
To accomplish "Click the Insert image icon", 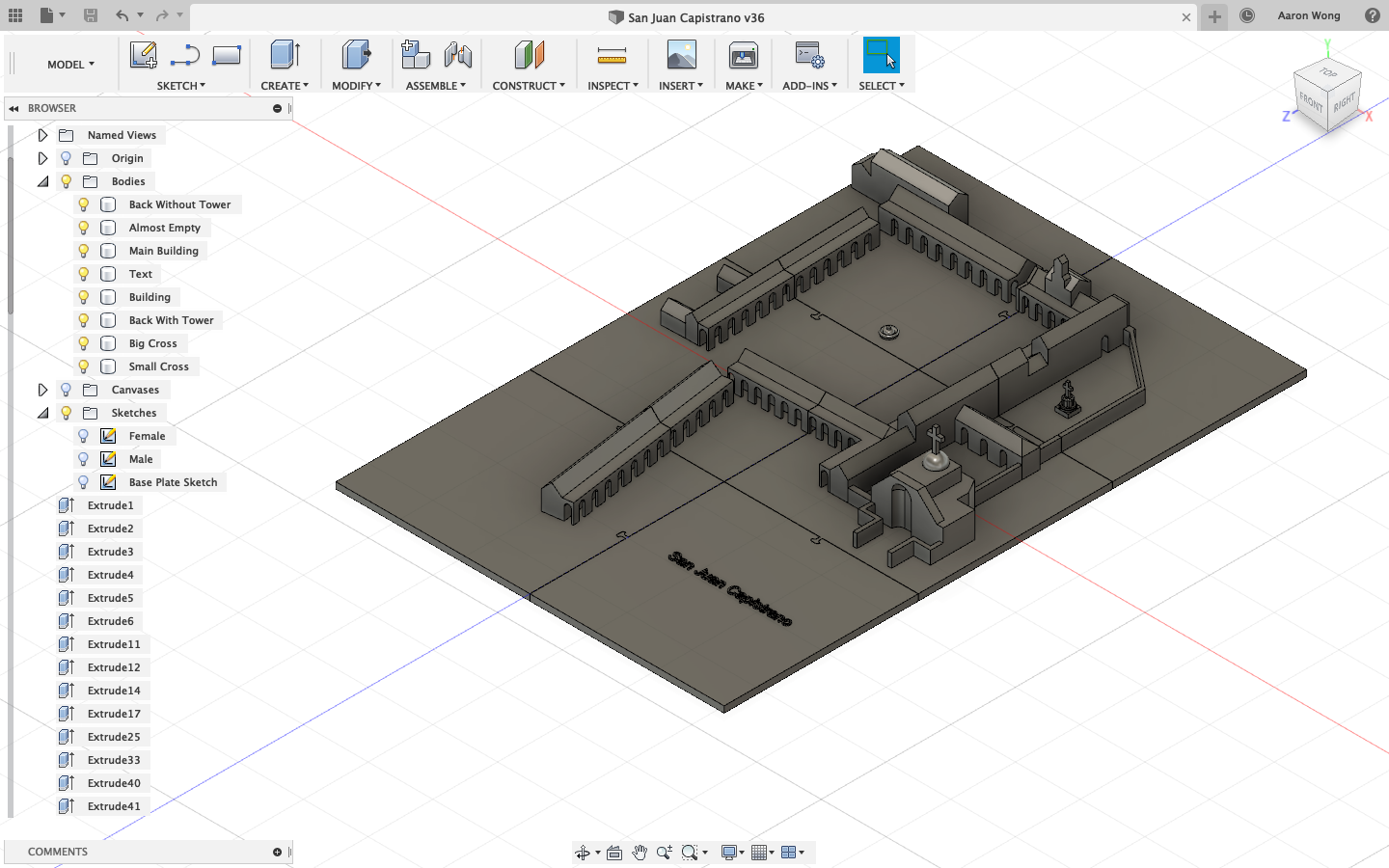I will click(681, 55).
